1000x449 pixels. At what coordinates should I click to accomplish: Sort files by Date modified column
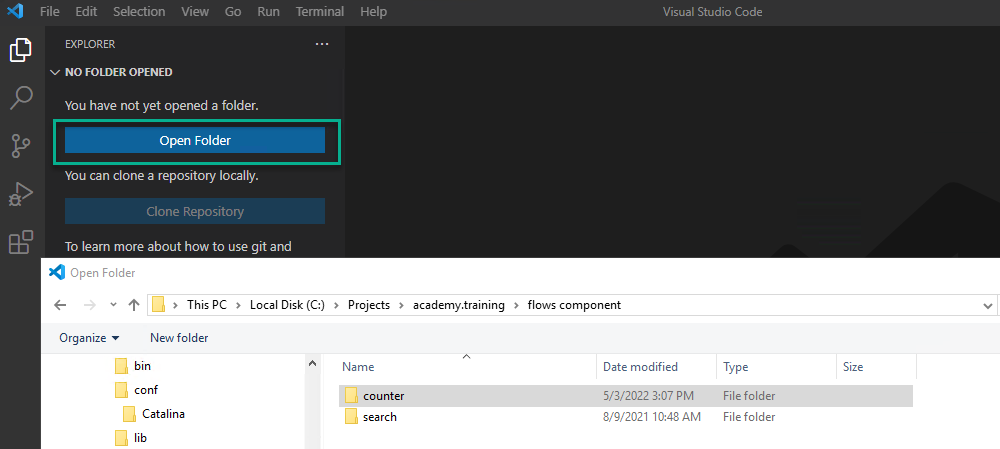[640, 367]
